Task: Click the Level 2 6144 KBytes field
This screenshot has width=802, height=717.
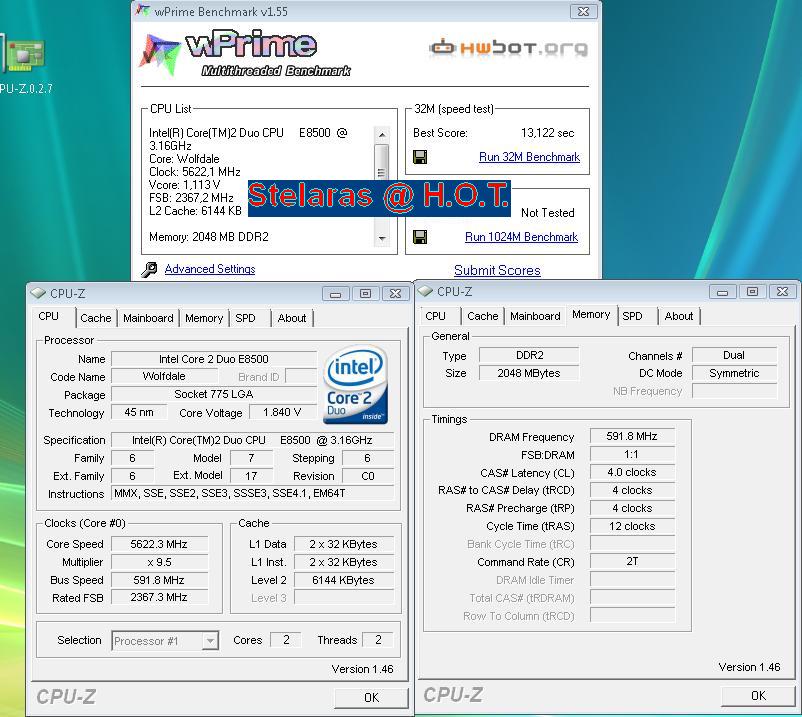Action: point(343,580)
